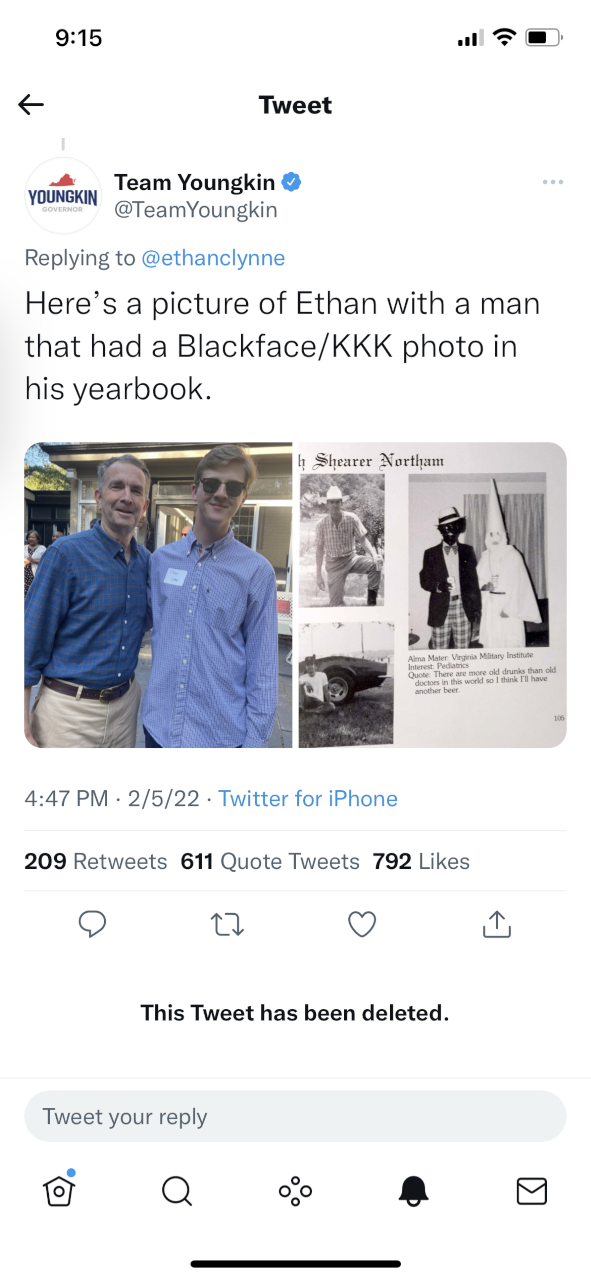Open the Home tab icon
This screenshot has height=1280, width=591.
tap(59, 1189)
